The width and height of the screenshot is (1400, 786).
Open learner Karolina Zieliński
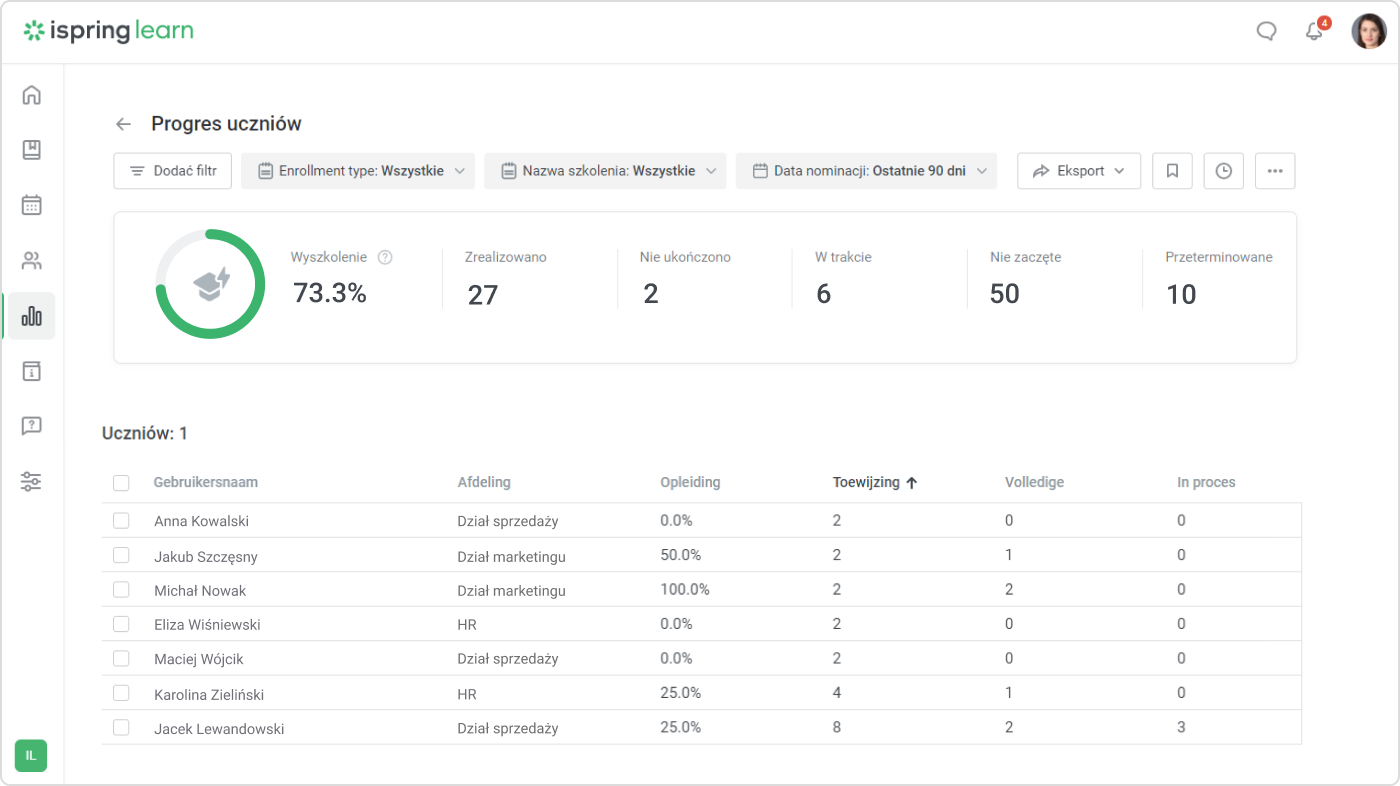click(209, 694)
